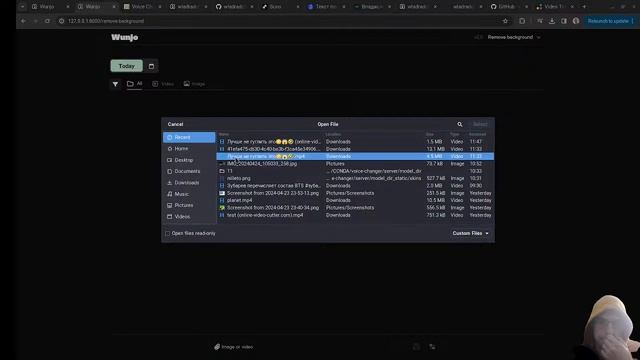The image size is (640, 360).
Task: Open Desktop in the dialog sidebar
Action: pyautogui.click(x=189, y=160)
